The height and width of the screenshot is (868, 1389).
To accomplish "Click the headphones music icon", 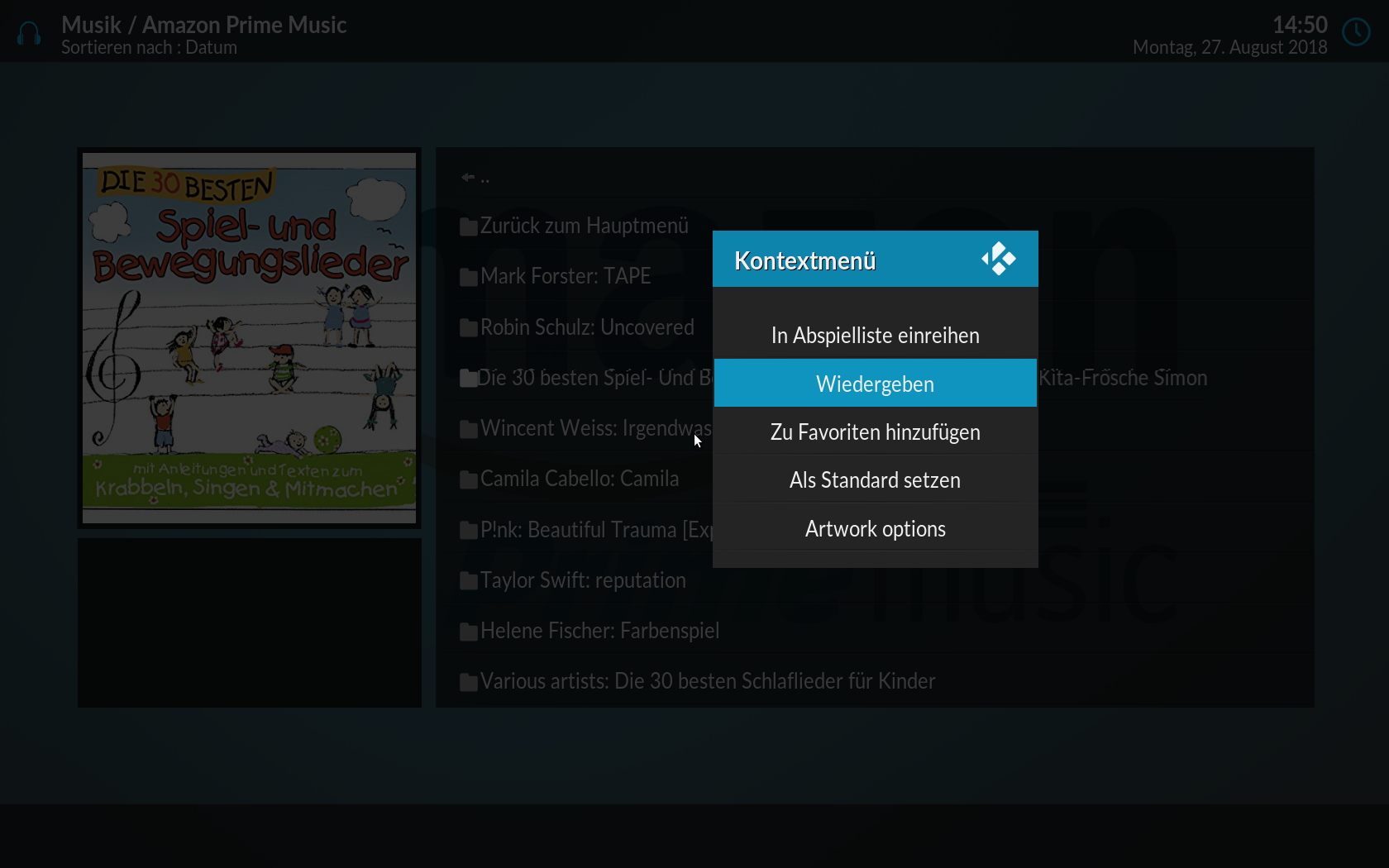I will (29, 34).
